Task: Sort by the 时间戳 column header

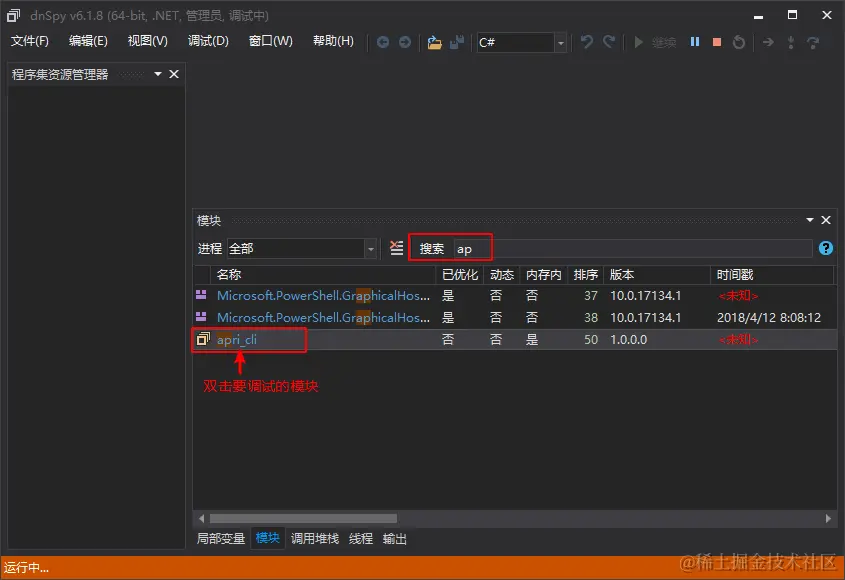Action: pyautogui.click(x=772, y=275)
